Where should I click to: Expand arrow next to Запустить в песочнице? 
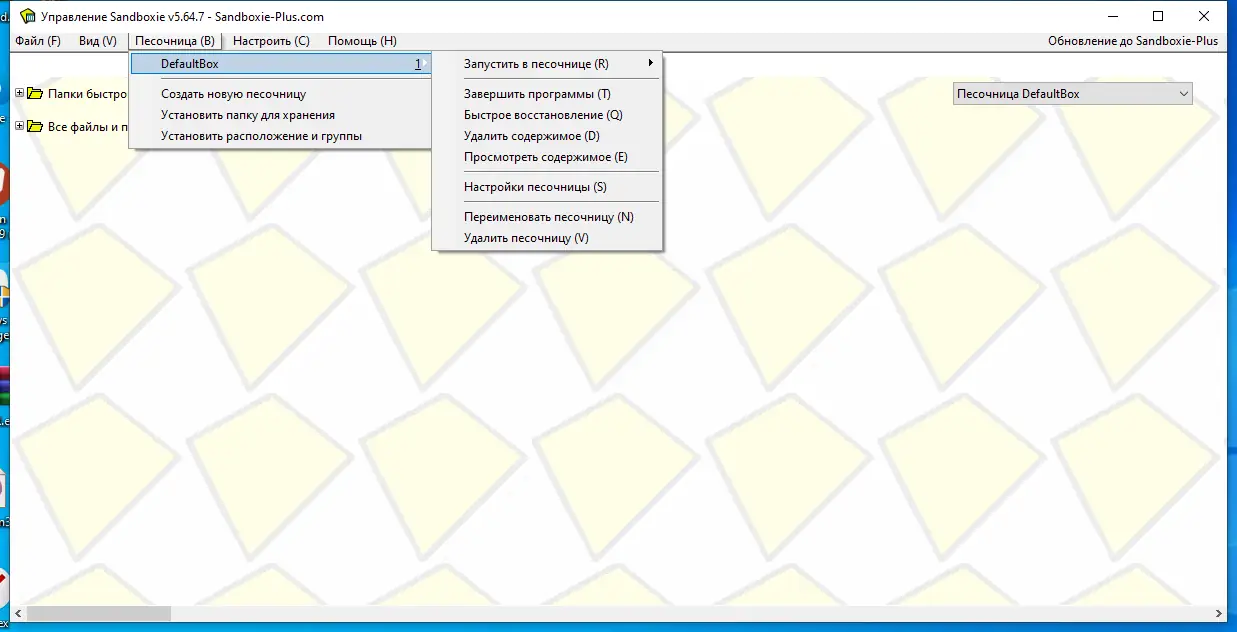(x=651, y=64)
